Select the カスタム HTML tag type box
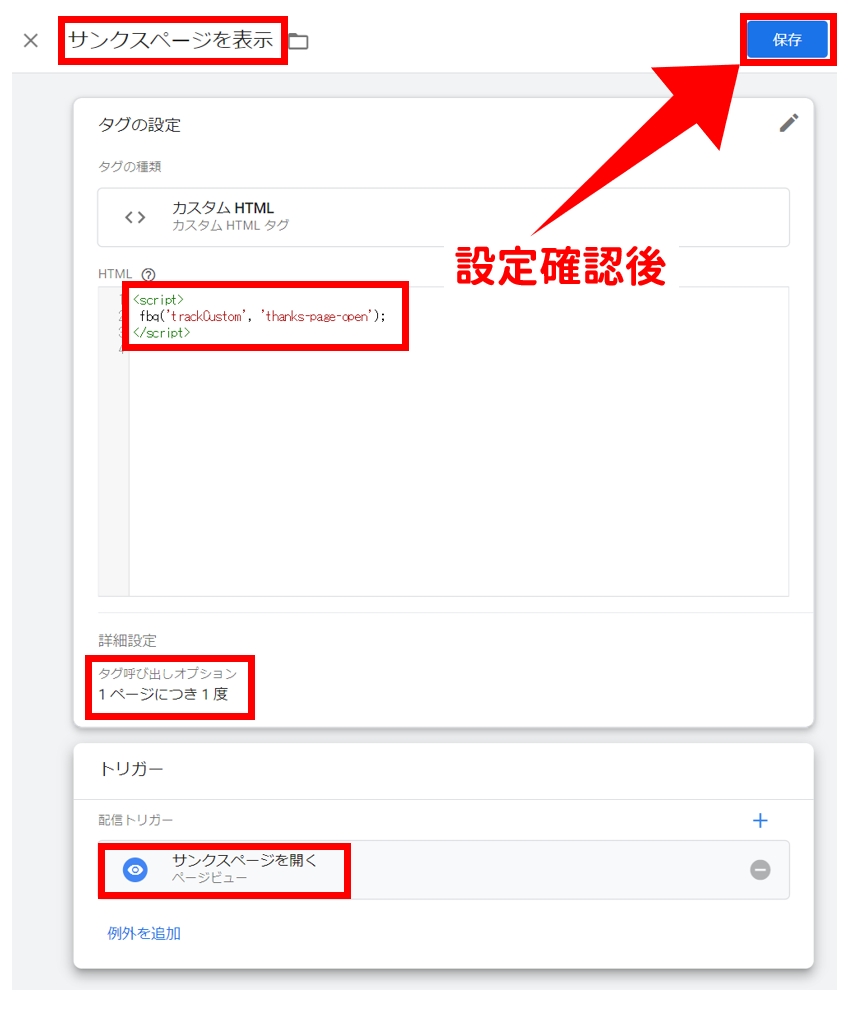This screenshot has width=855, height=1011. click(443, 217)
